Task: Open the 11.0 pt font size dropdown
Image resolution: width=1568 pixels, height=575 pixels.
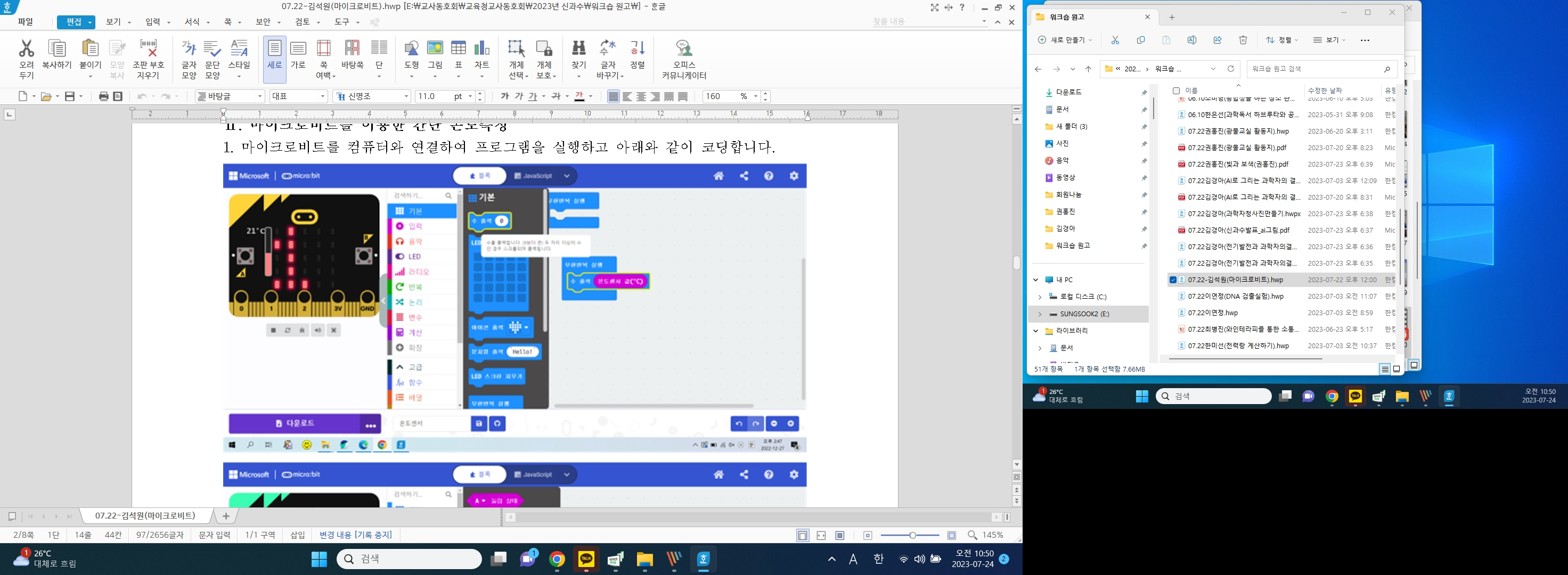Action: pos(470,96)
